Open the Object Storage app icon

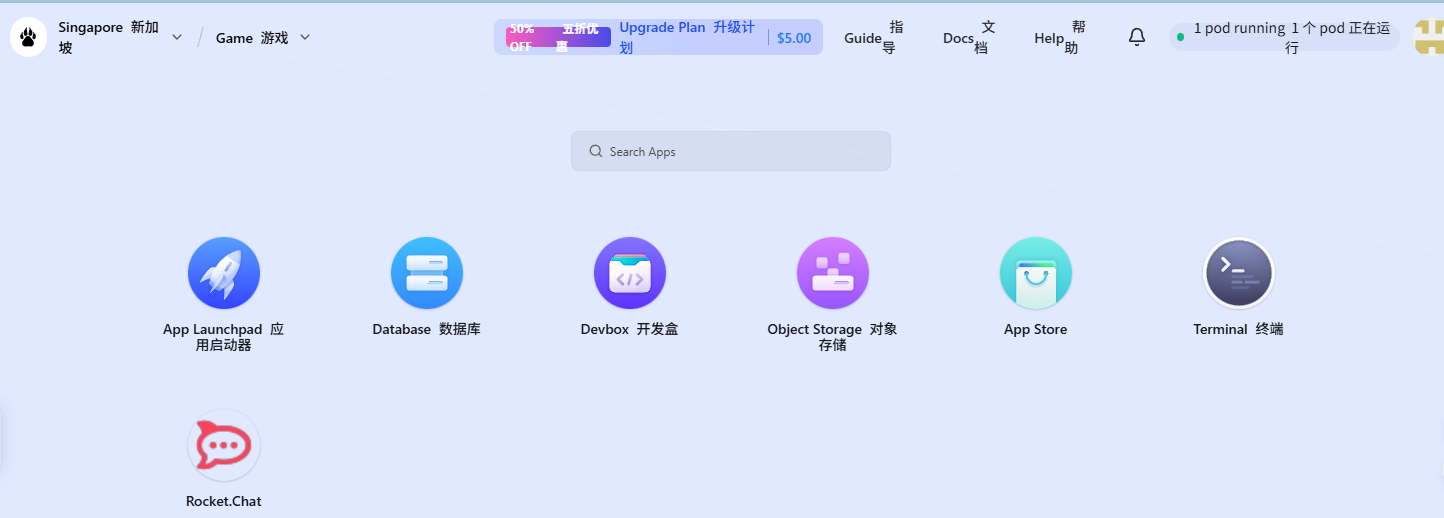pos(833,273)
